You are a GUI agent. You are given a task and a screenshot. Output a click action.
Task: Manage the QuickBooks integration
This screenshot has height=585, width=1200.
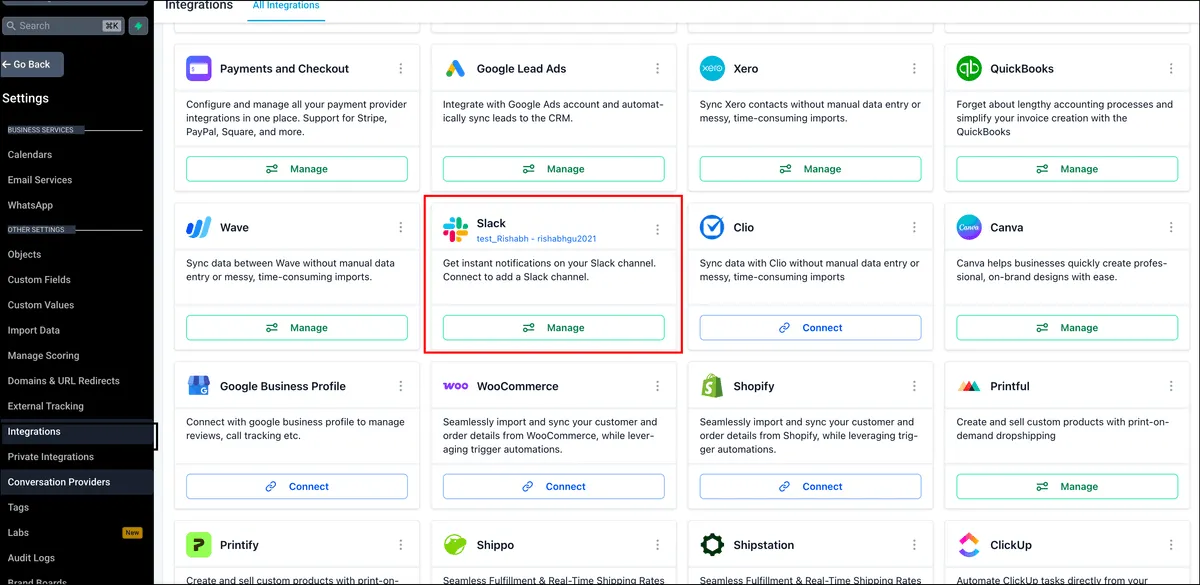pos(1067,169)
